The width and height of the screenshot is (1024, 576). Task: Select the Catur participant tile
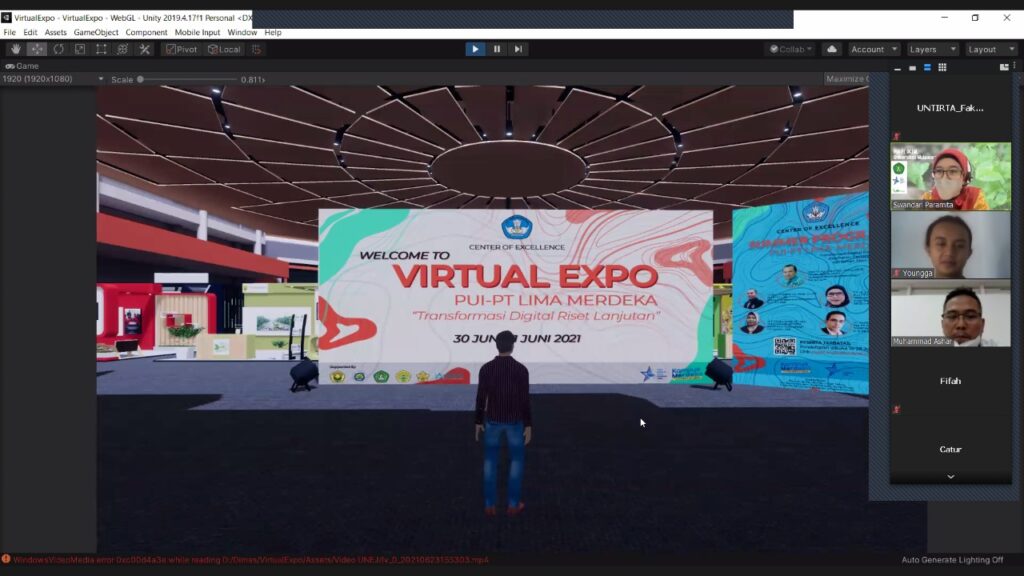point(951,449)
